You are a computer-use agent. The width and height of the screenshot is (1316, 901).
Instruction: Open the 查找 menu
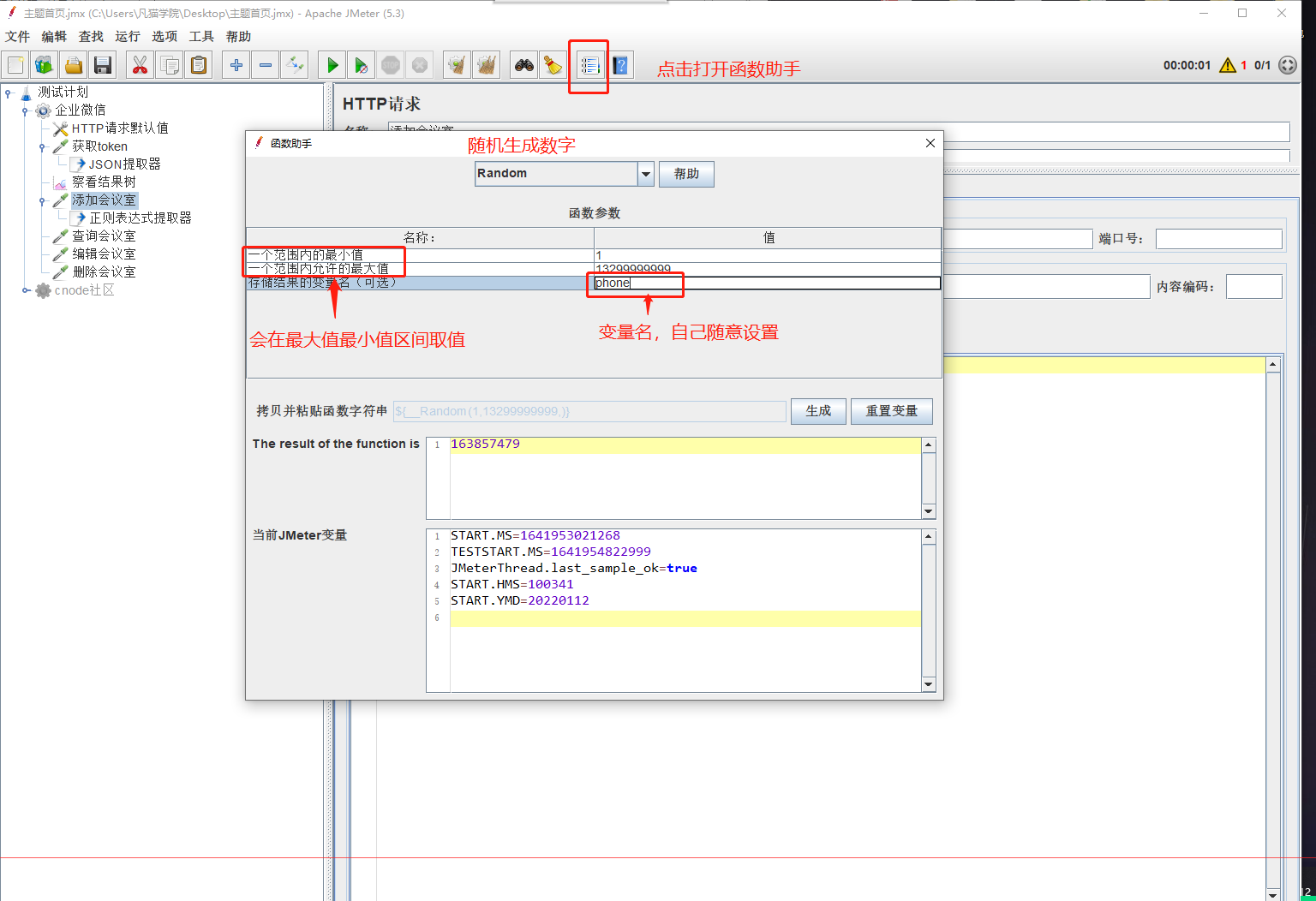91,37
